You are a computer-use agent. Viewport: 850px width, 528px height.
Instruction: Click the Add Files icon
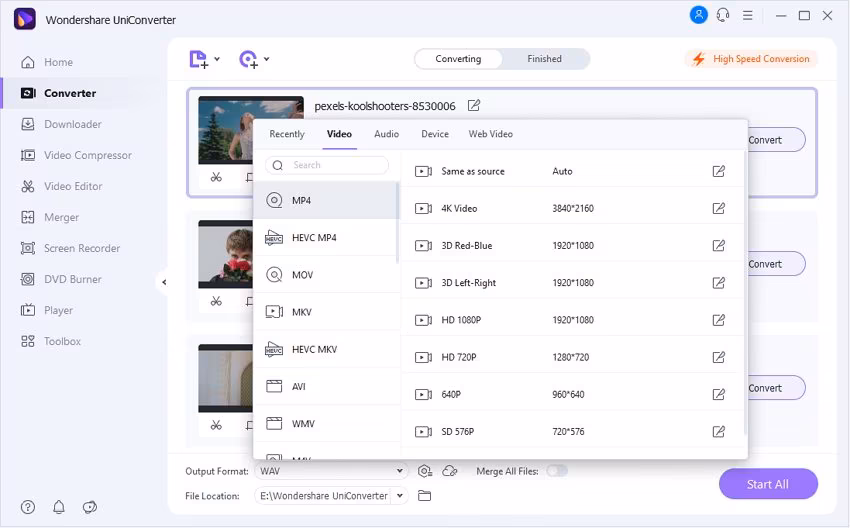(198, 59)
